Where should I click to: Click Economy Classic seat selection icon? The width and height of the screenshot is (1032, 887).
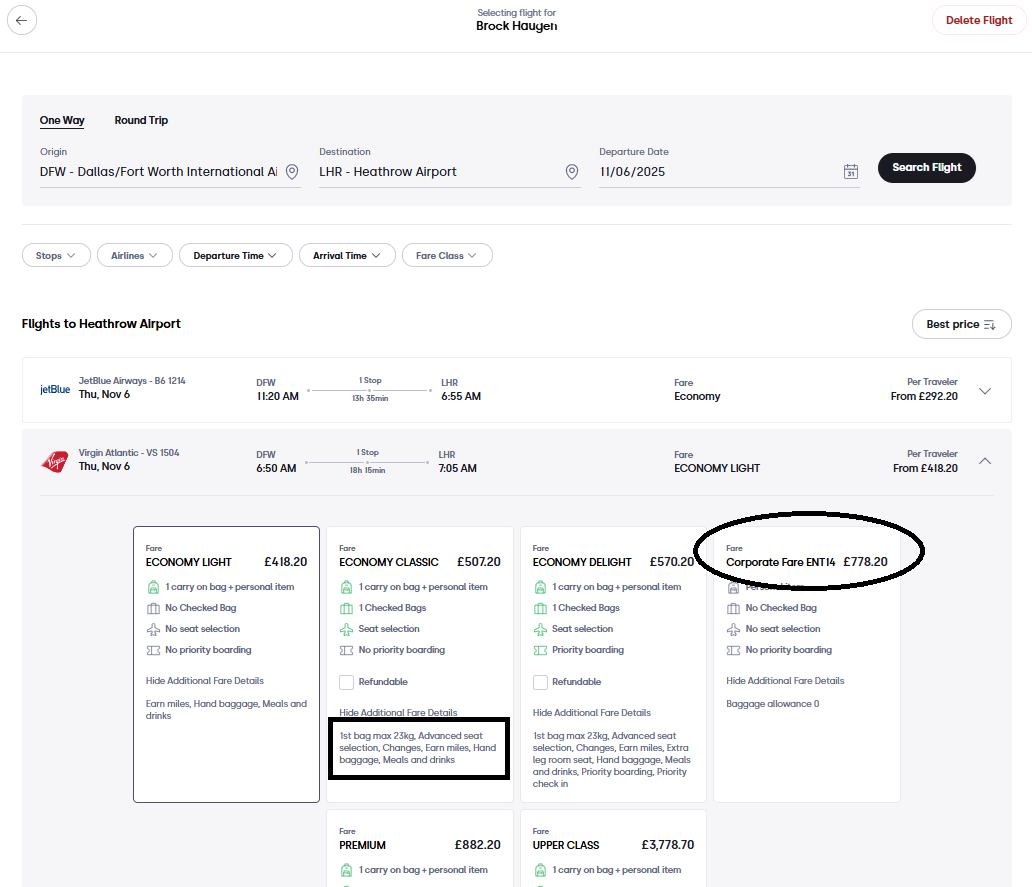[x=346, y=629]
